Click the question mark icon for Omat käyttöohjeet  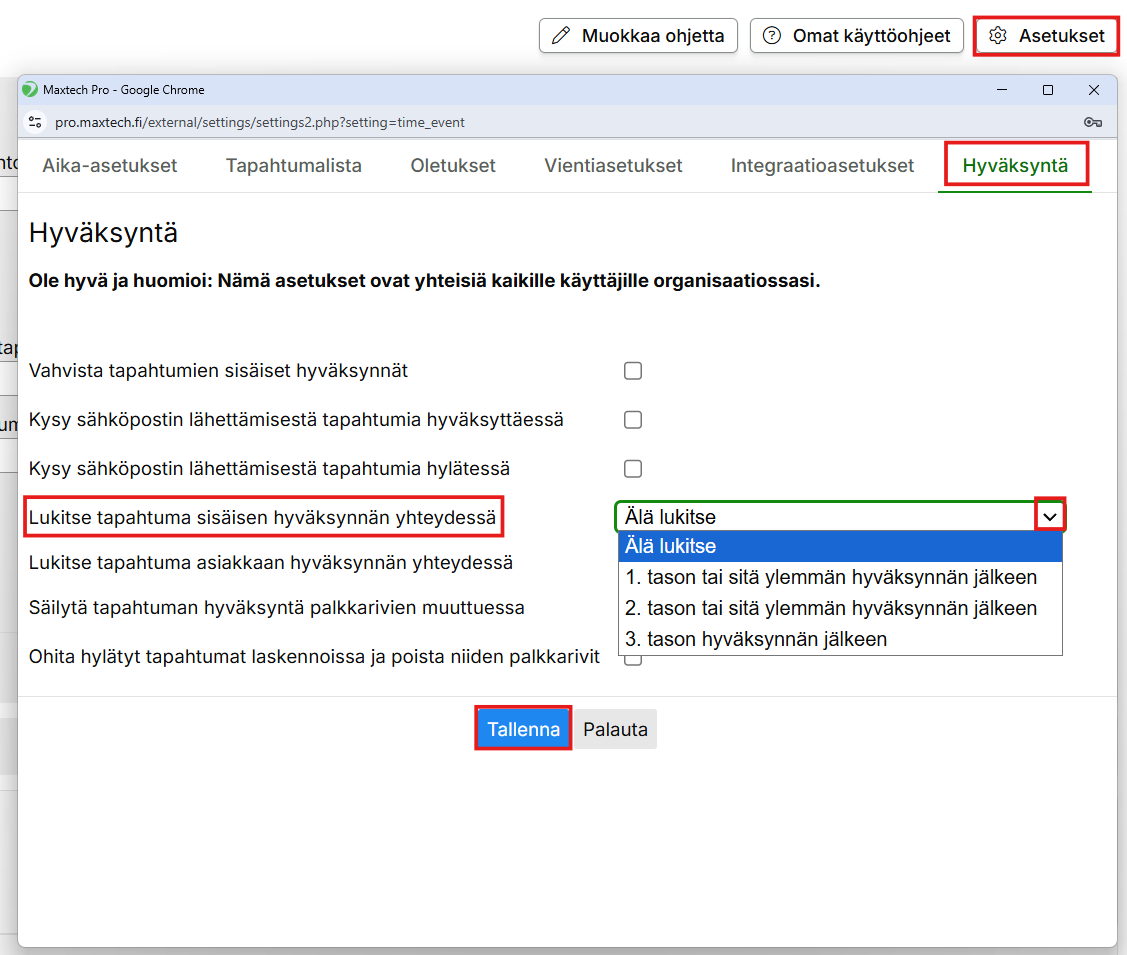pyautogui.click(x=771, y=36)
